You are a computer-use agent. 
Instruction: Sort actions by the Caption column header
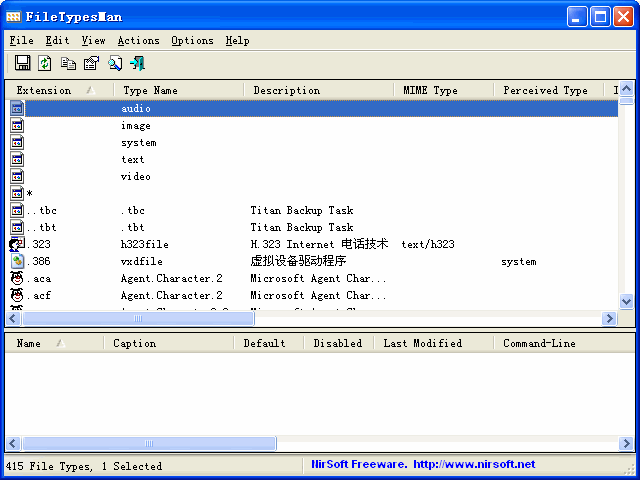(x=168, y=343)
